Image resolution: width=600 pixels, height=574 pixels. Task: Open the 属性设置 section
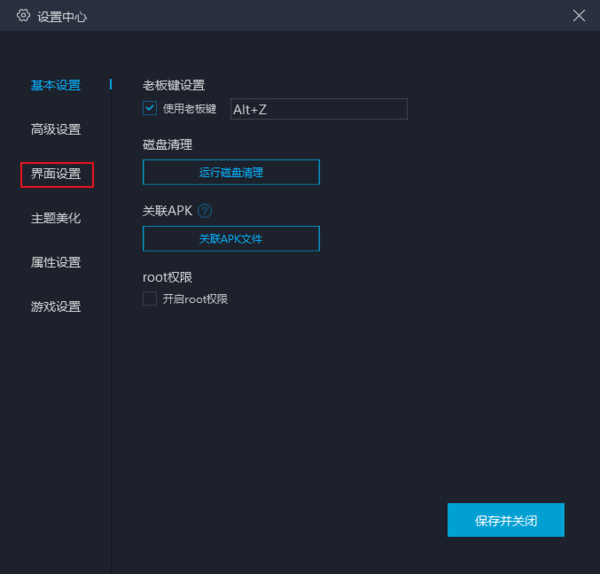pos(56,263)
